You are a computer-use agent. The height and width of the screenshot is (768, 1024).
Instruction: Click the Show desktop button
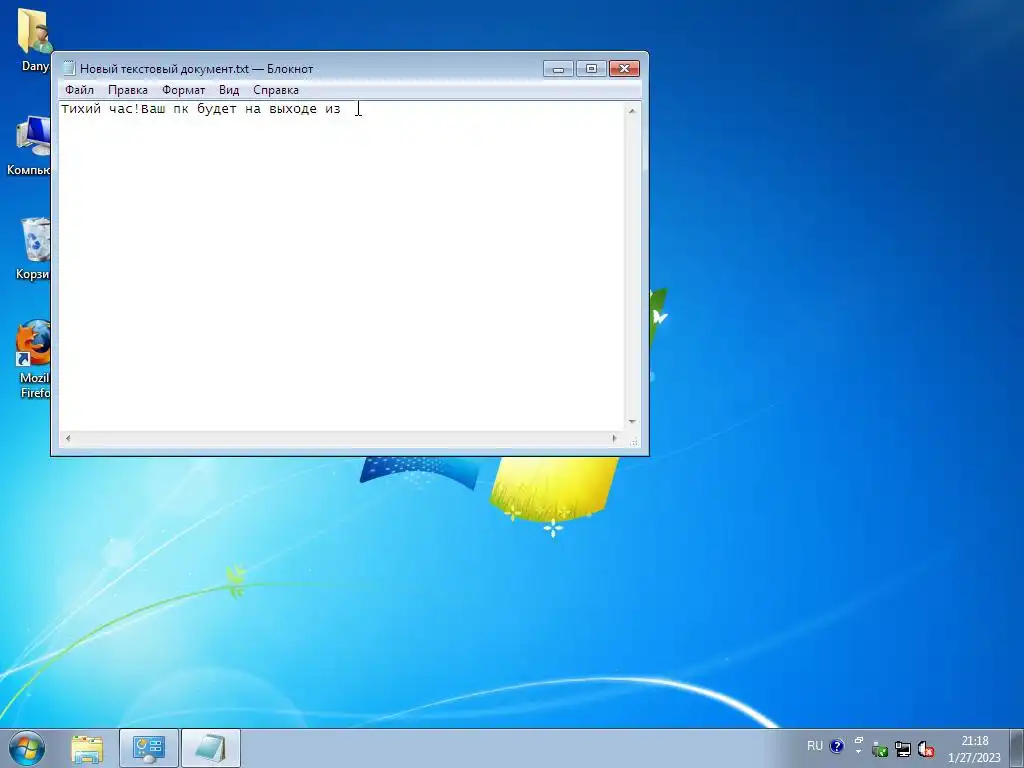pyautogui.click(x=1017, y=748)
